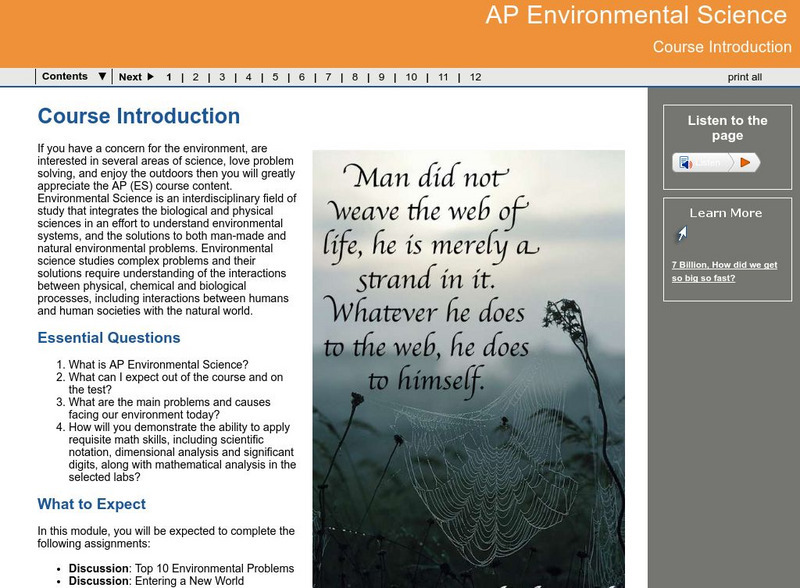Jump to page 12
Image resolution: width=800 pixels, height=588 pixels.
(x=476, y=78)
